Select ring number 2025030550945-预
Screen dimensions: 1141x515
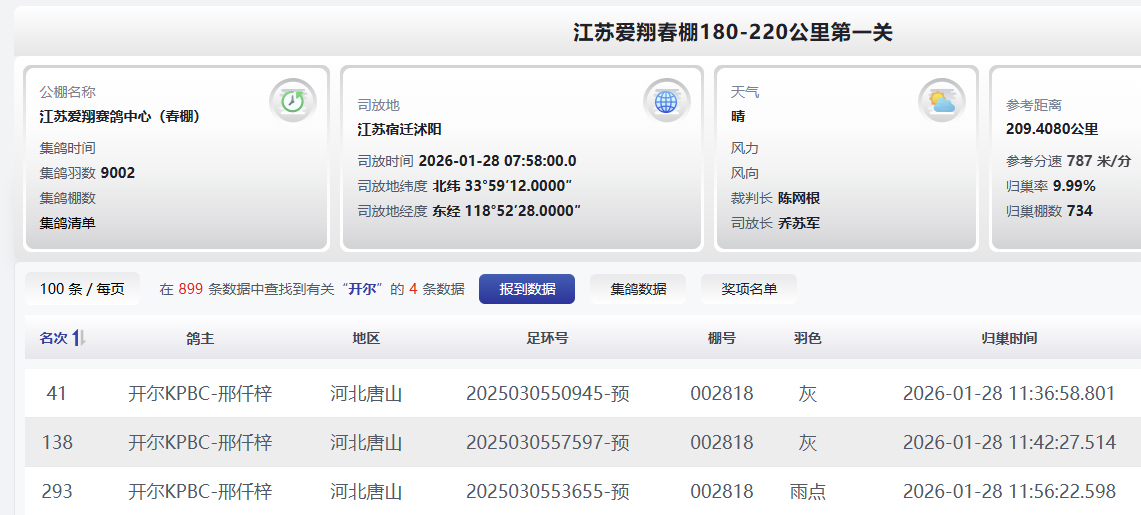548,394
